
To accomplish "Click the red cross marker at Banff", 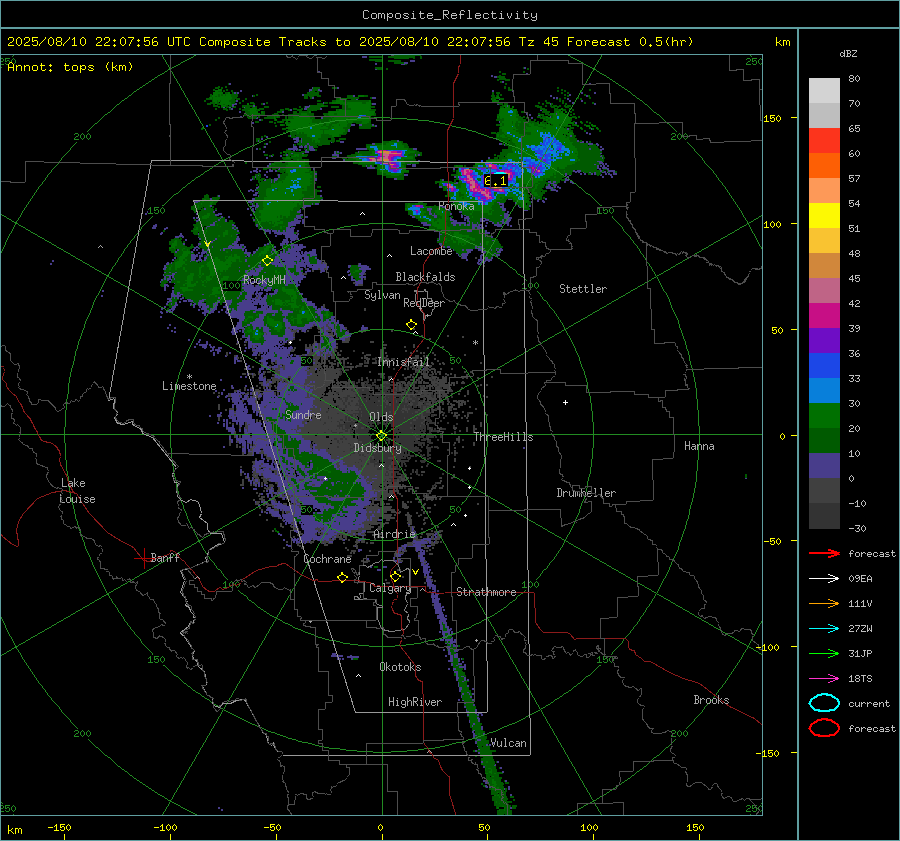I will point(143,558).
